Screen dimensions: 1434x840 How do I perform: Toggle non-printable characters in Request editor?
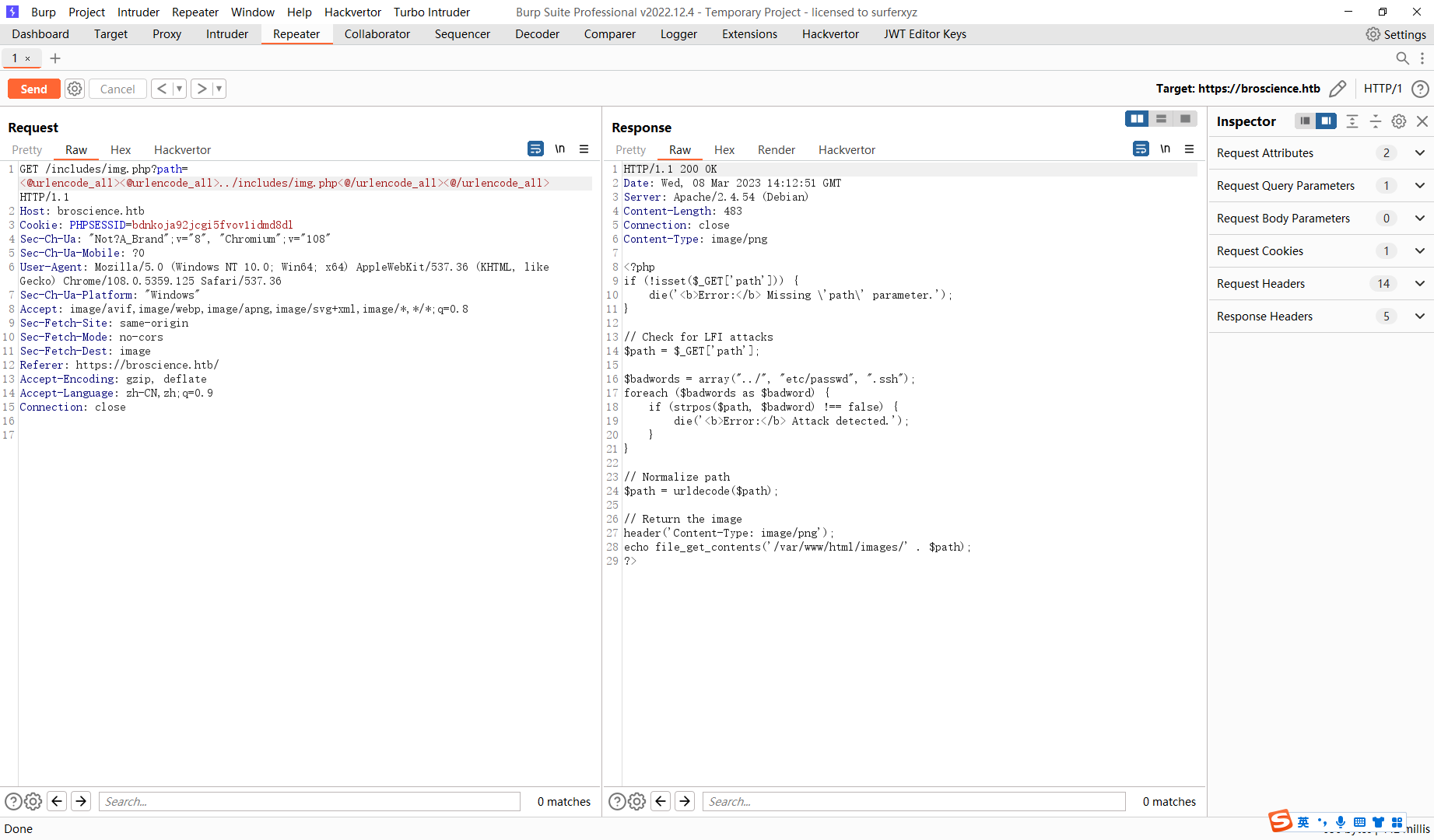tap(559, 149)
